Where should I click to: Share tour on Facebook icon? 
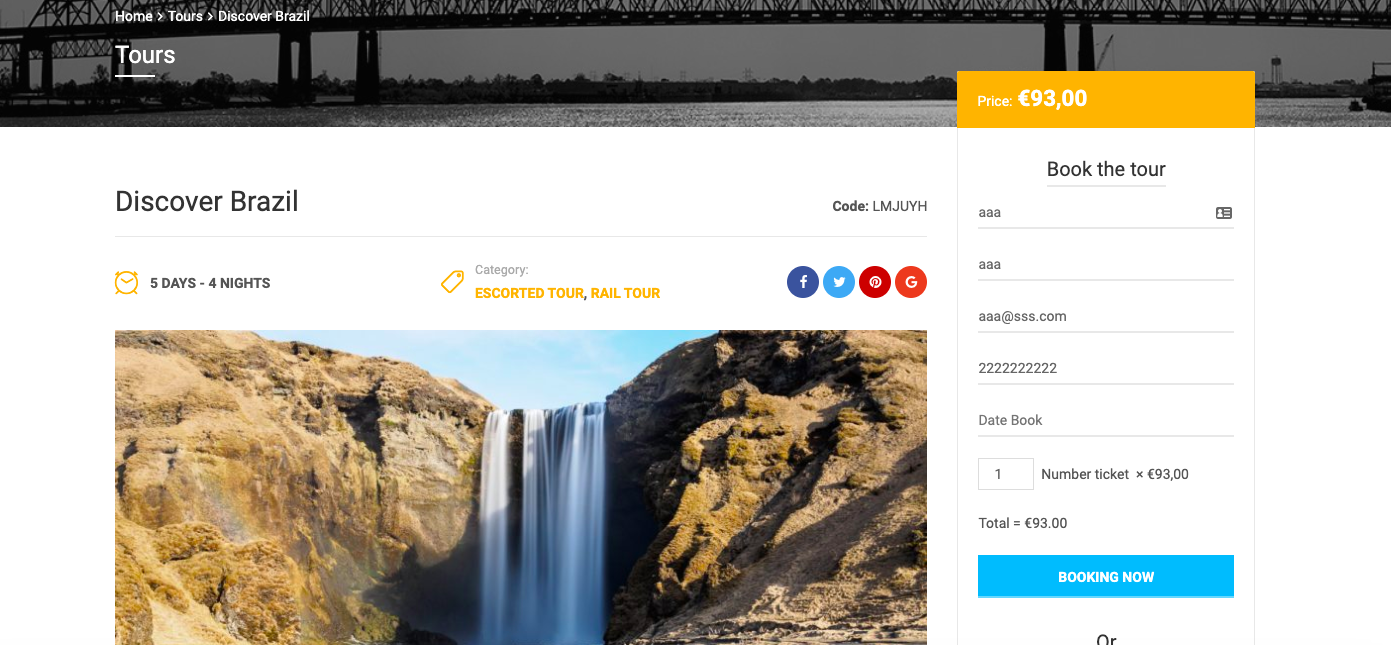tap(803, 282)
